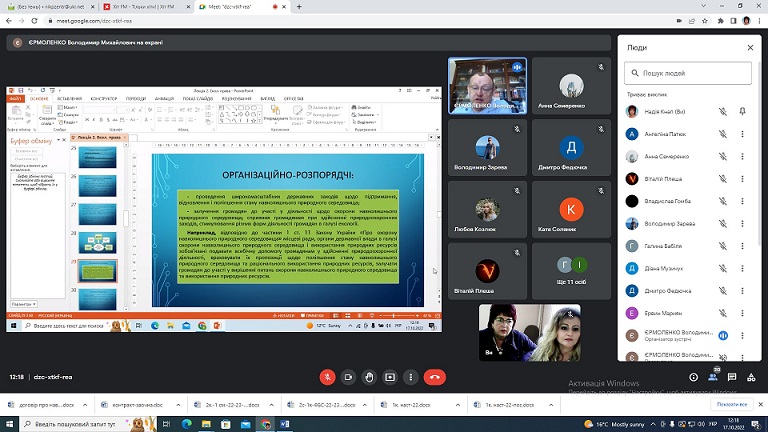Open Windows Start menu
768x432 pixels.
(x=9, y=424)
